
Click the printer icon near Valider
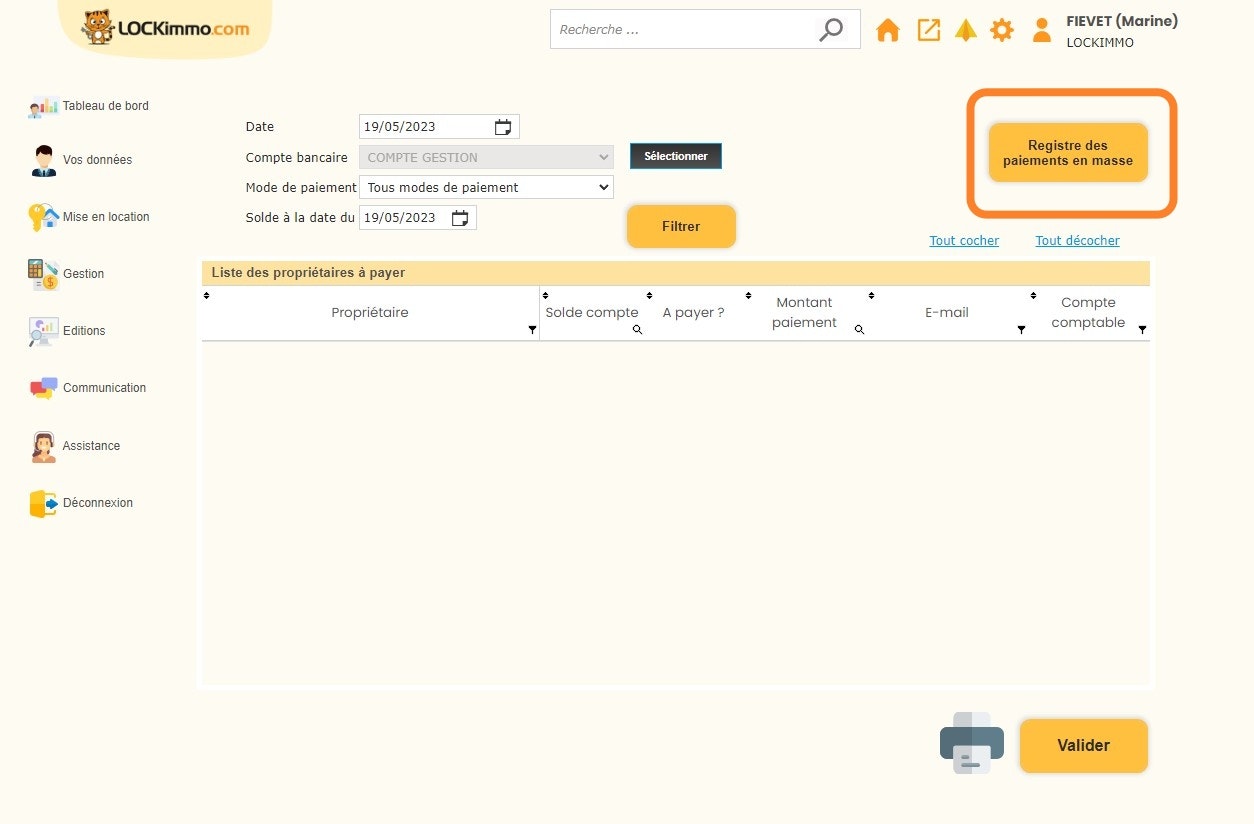tap(971, 743)
